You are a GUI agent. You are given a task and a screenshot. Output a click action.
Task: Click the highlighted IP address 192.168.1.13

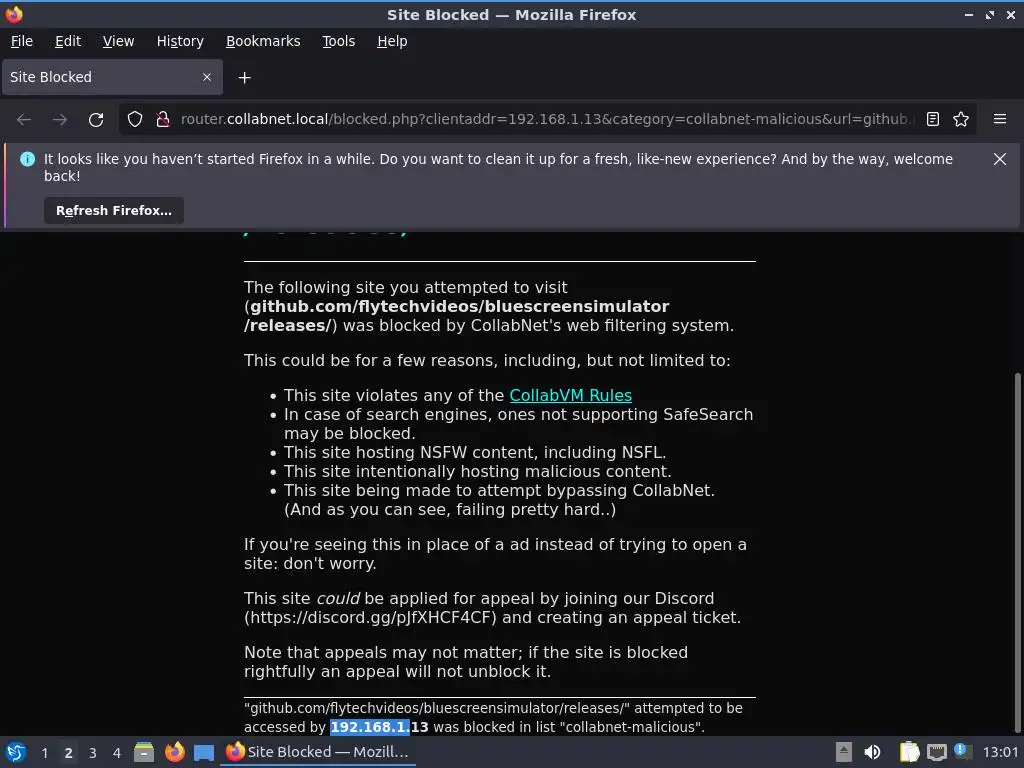379,727
